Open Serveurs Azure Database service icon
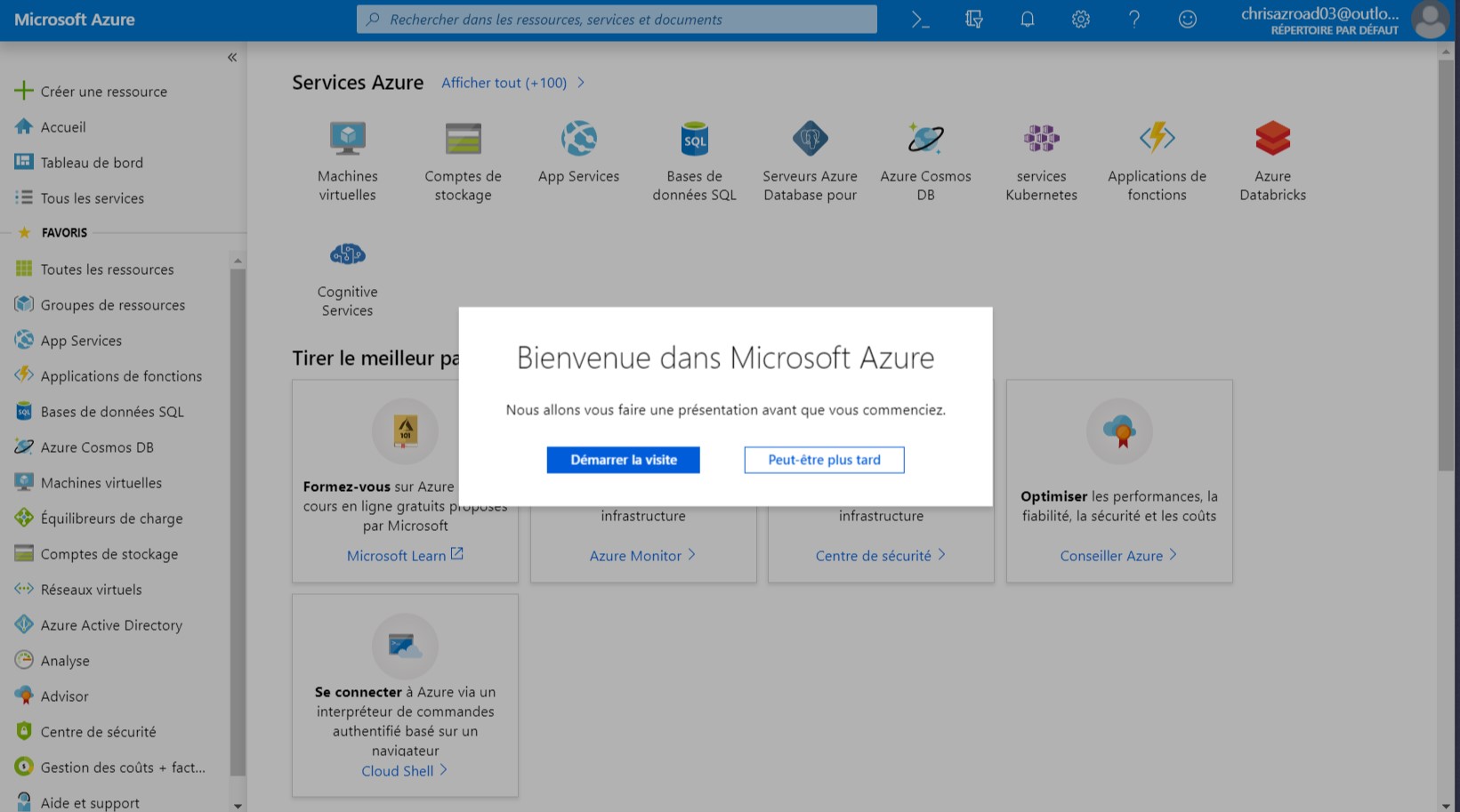Viewport: 1460px width, 812px height. (x=811, y=139)
